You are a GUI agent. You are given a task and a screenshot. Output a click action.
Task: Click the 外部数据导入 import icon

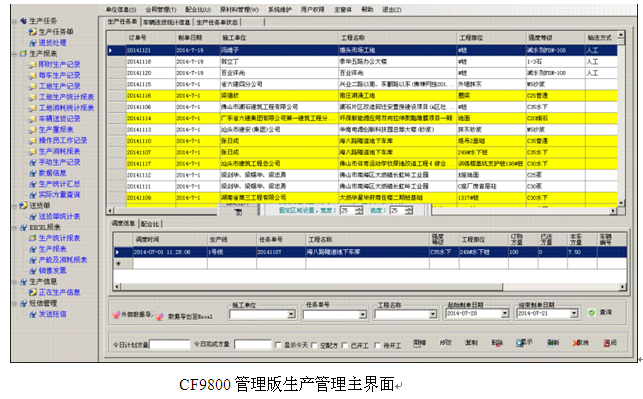[x=116, y=315]
